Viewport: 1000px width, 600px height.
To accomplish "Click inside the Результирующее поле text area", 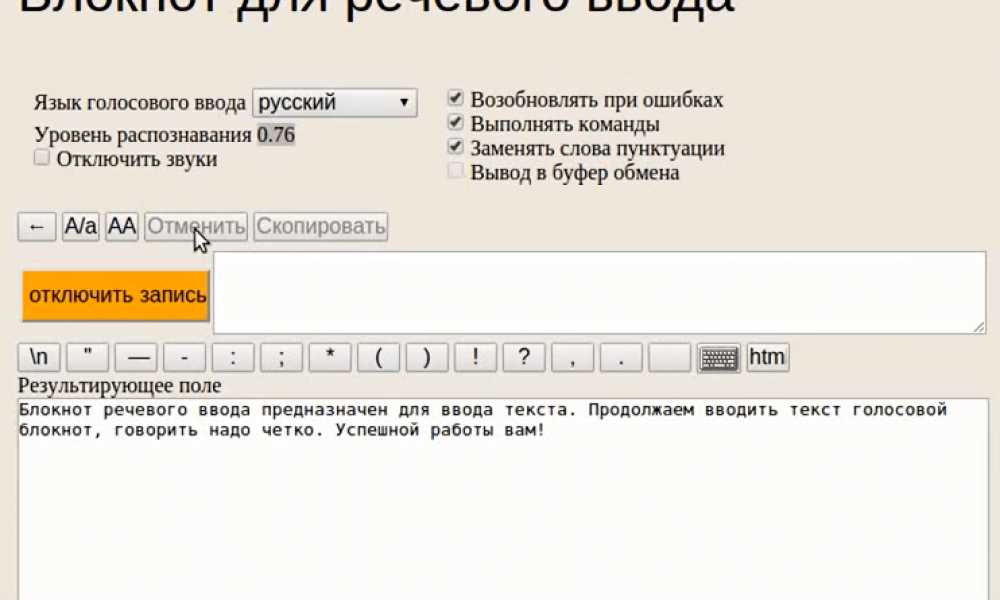I will (503, 499).
